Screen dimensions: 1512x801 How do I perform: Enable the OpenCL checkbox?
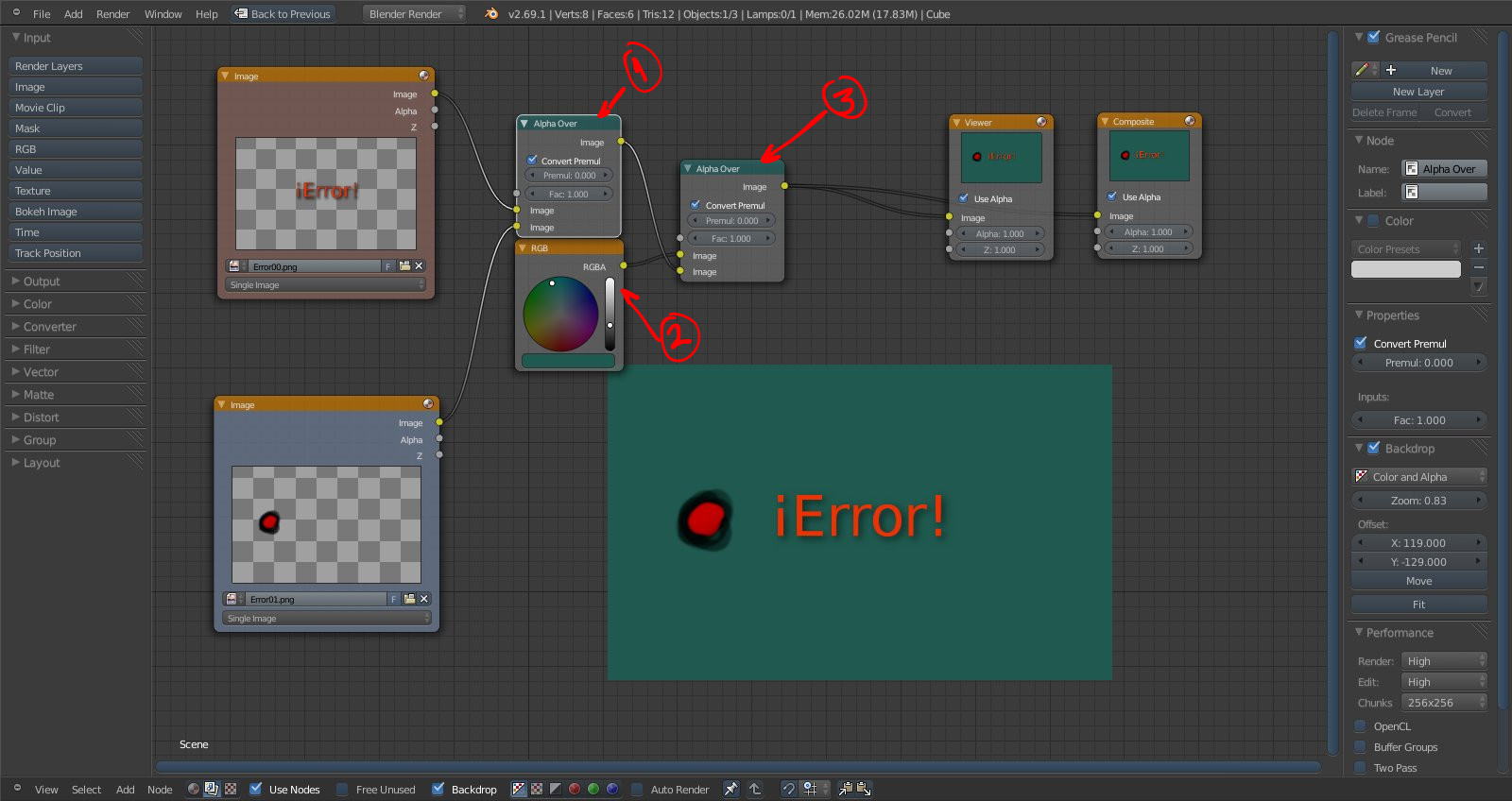(1361, 726)
